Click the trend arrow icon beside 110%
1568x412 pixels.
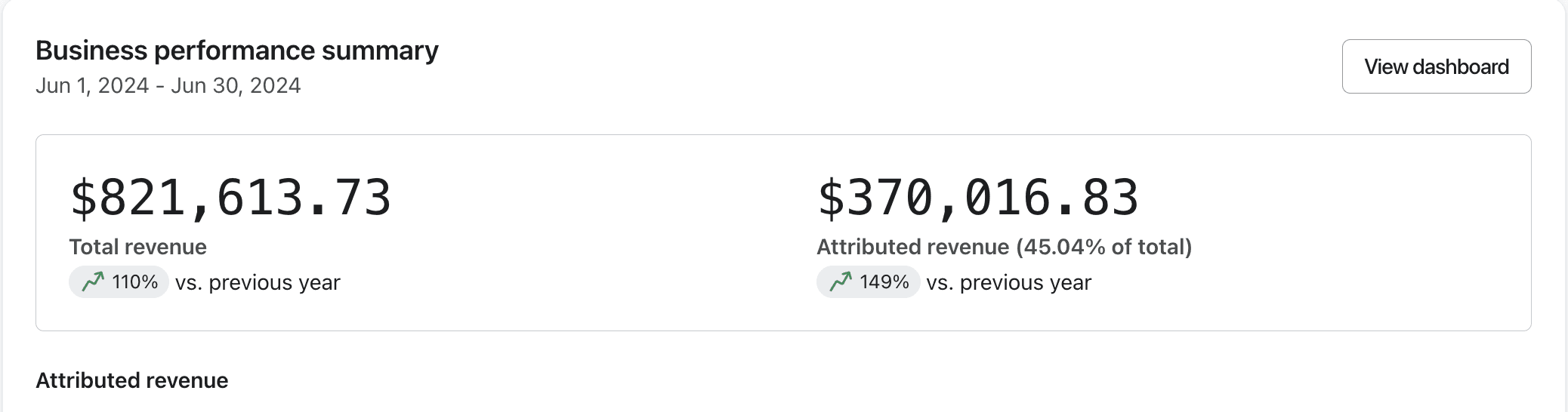point(93,282)
